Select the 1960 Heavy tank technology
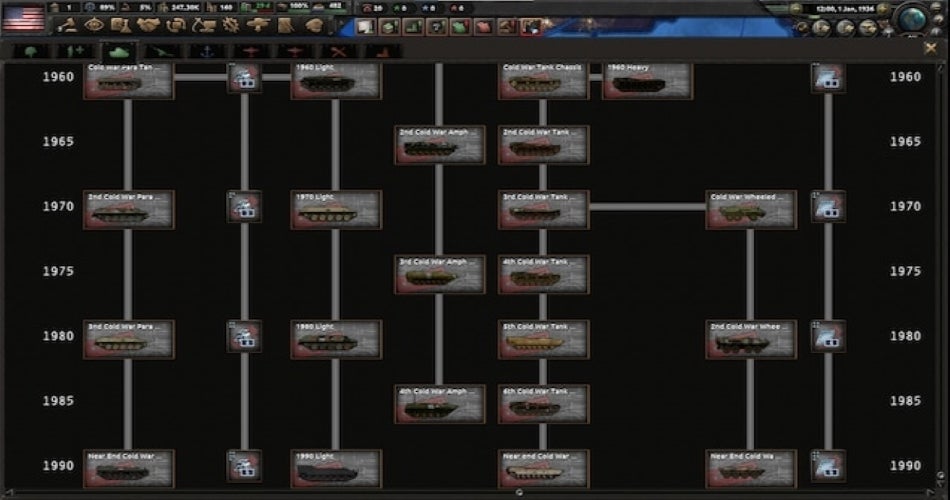 click(646, 81)
